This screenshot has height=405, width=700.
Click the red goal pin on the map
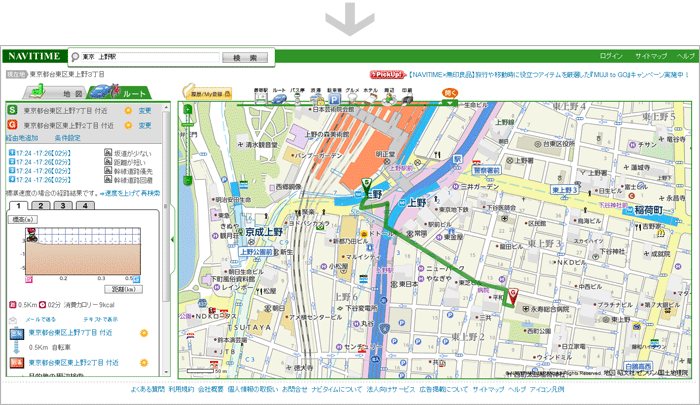pyautogui.click(x=513, y=296)
